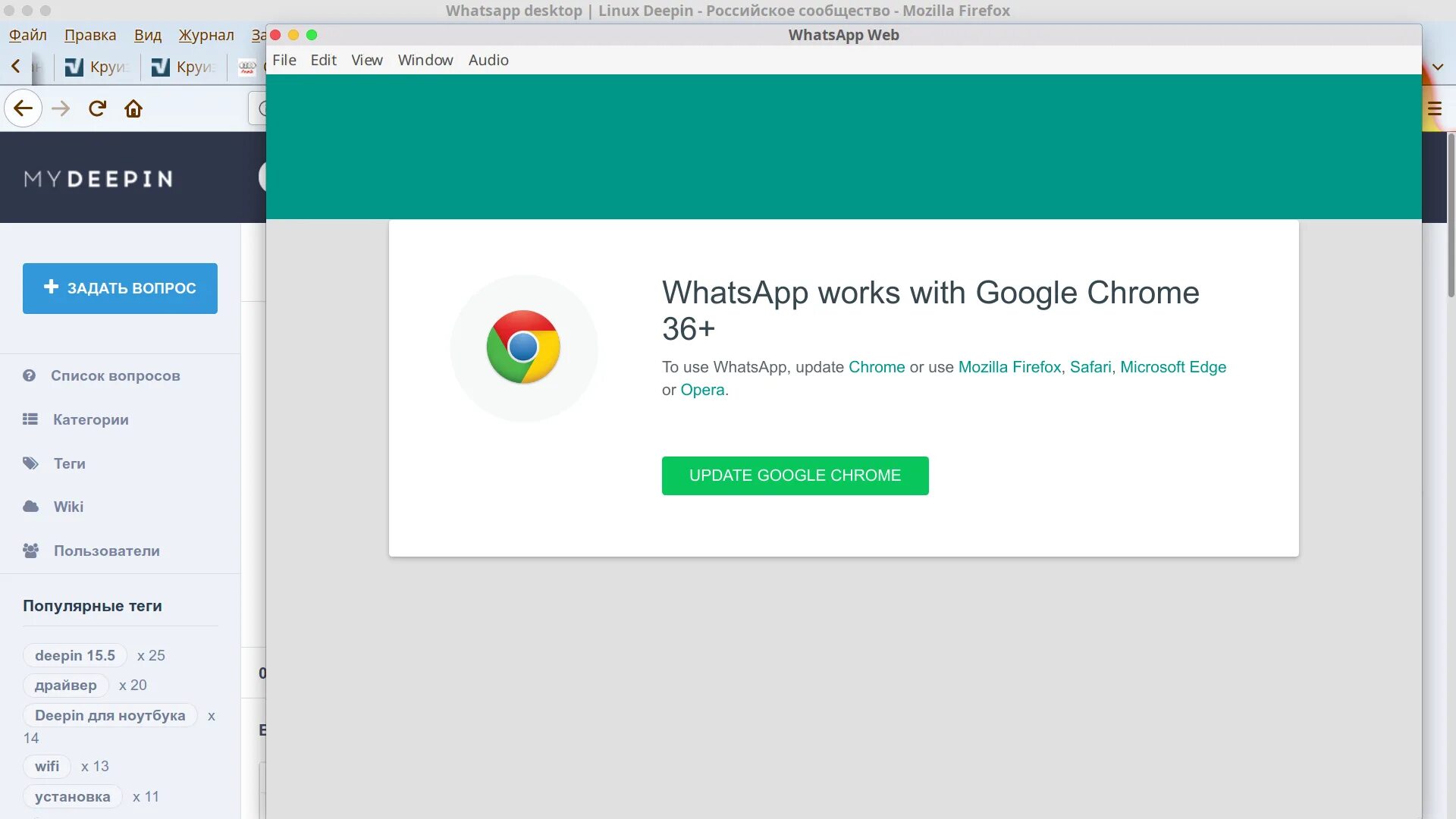This screenshot has height=819, width=1456.
Task: Click the question mark icon beside Список вопросов
Action: tap(30, 375)
